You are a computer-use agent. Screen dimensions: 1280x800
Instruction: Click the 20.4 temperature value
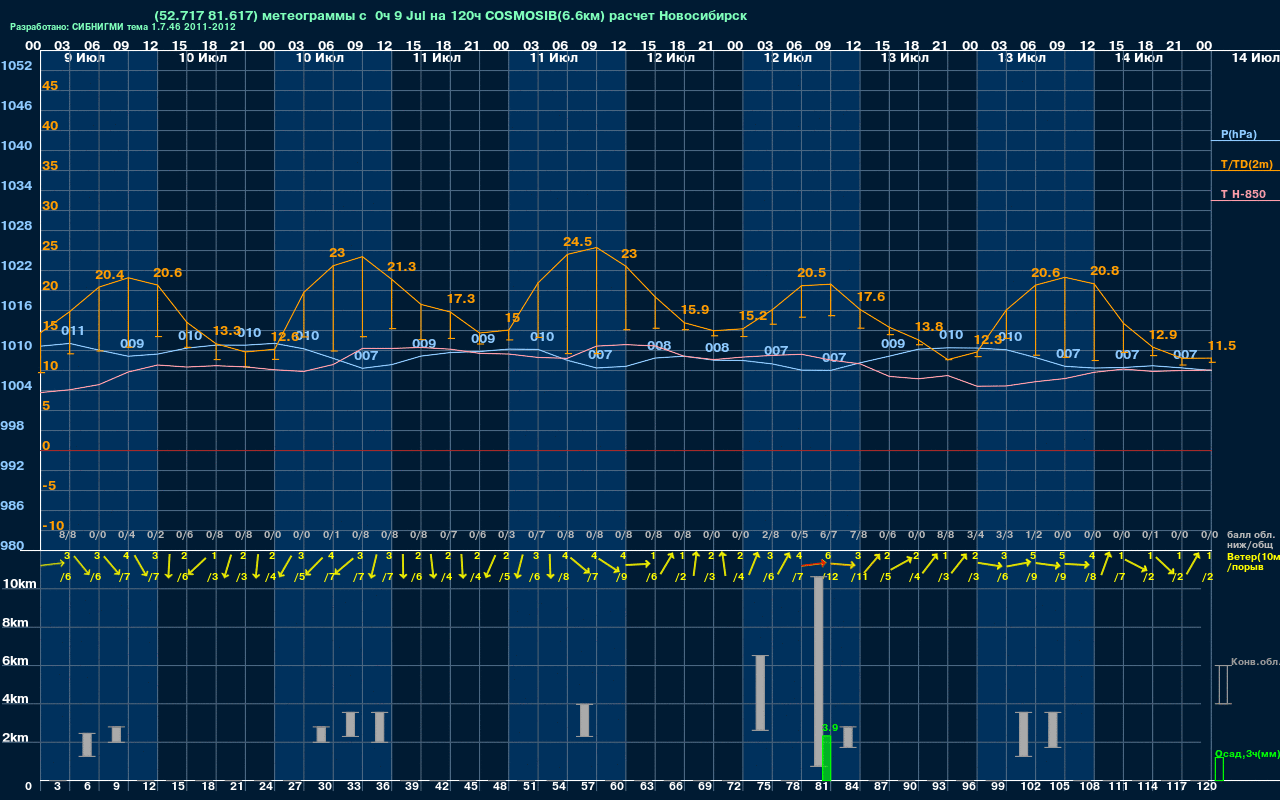[x=110, y=275]
